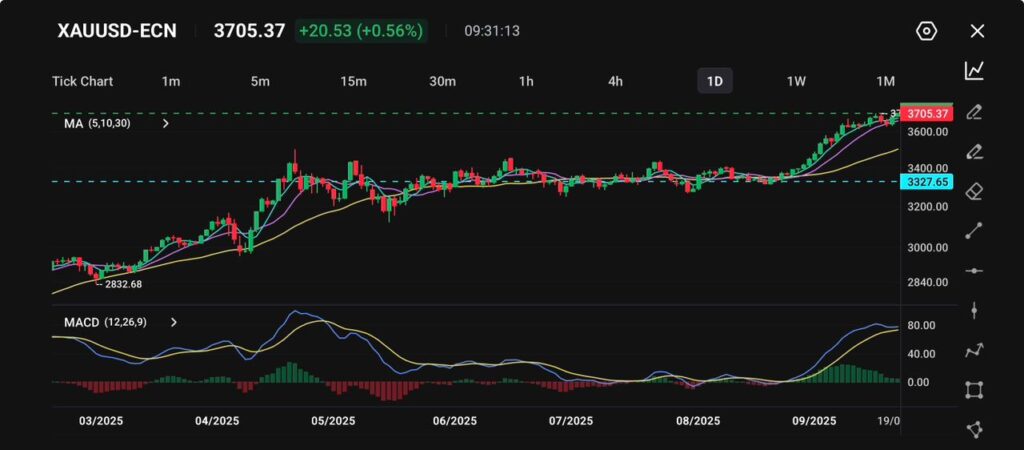Select the 15m timeframe
The width and height of the screenshot is (1024, 450).
tap(353, 81)
